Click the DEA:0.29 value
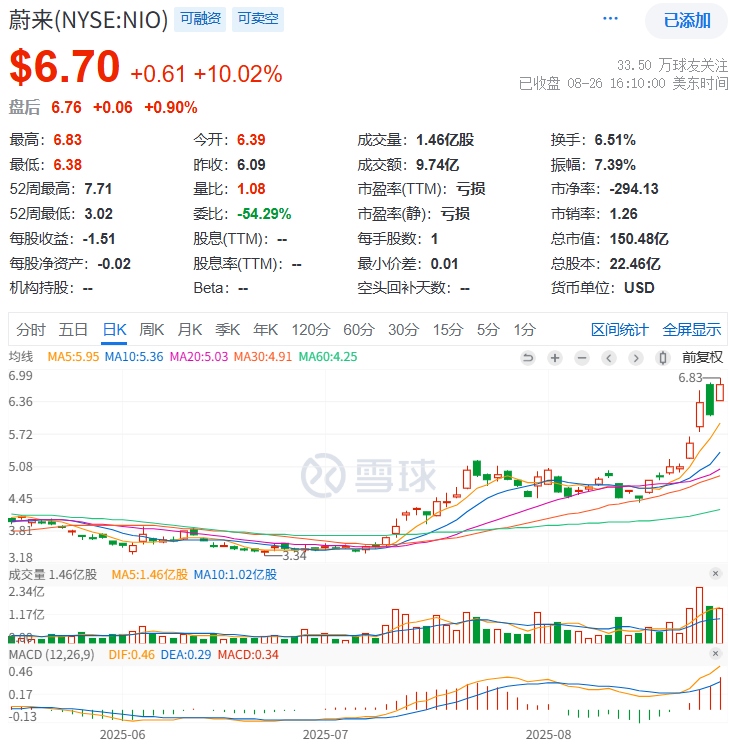The image size is (729, 744). coord(186,655)
